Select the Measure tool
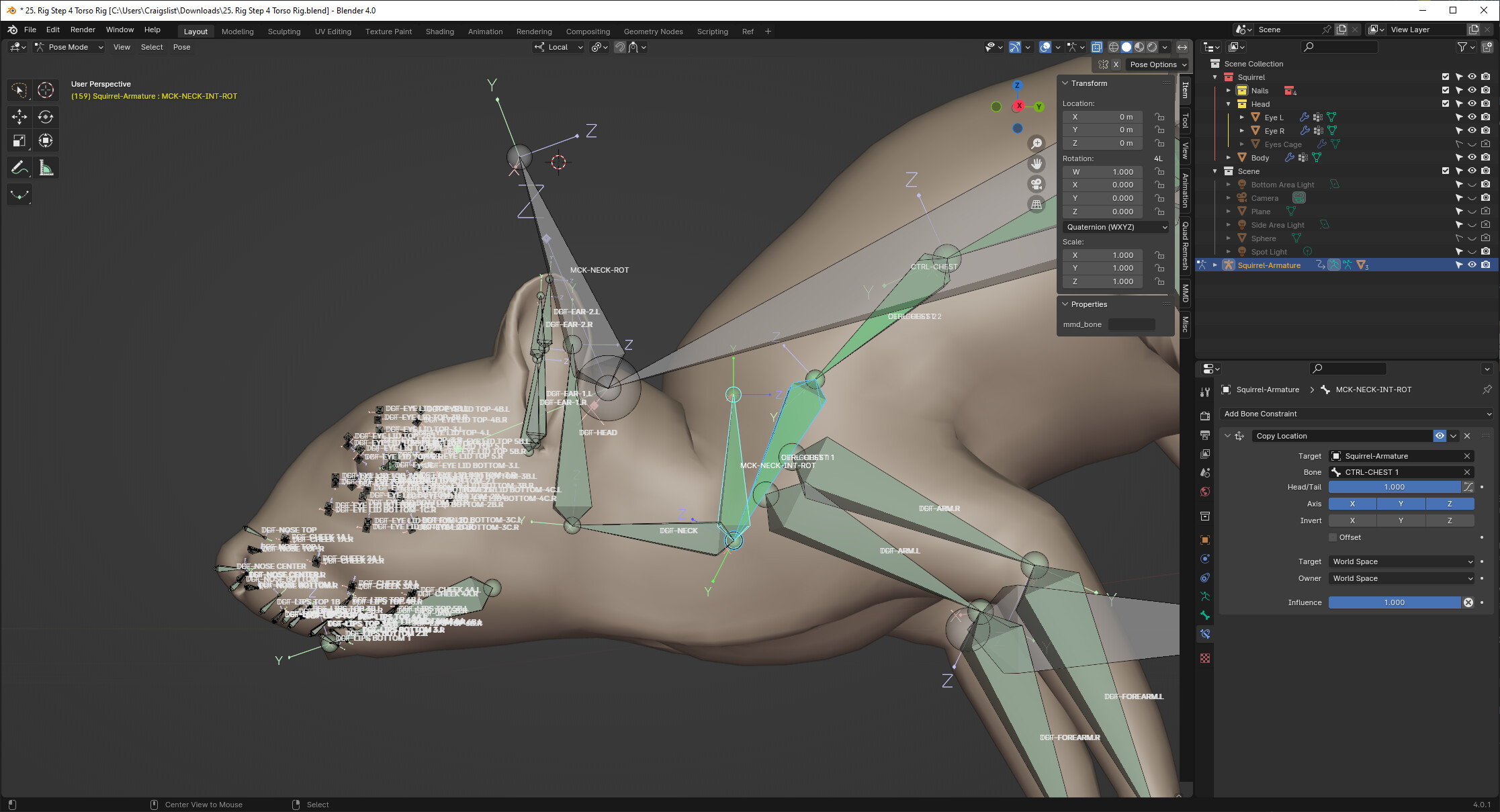Screen dimensions: 1500x812 click(x=46, y=168)
